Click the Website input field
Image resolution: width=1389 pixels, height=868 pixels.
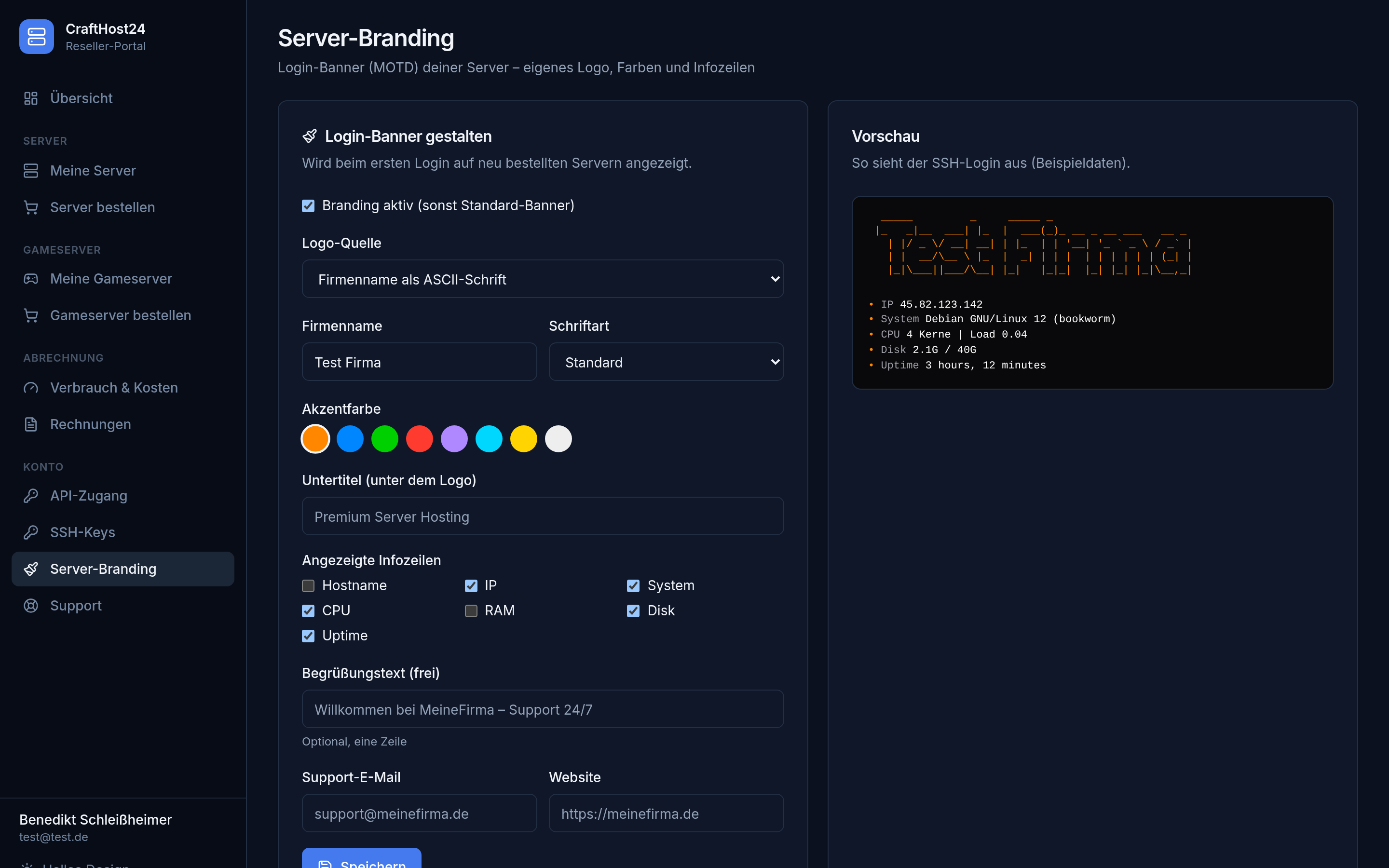click(x=666, y=813)
